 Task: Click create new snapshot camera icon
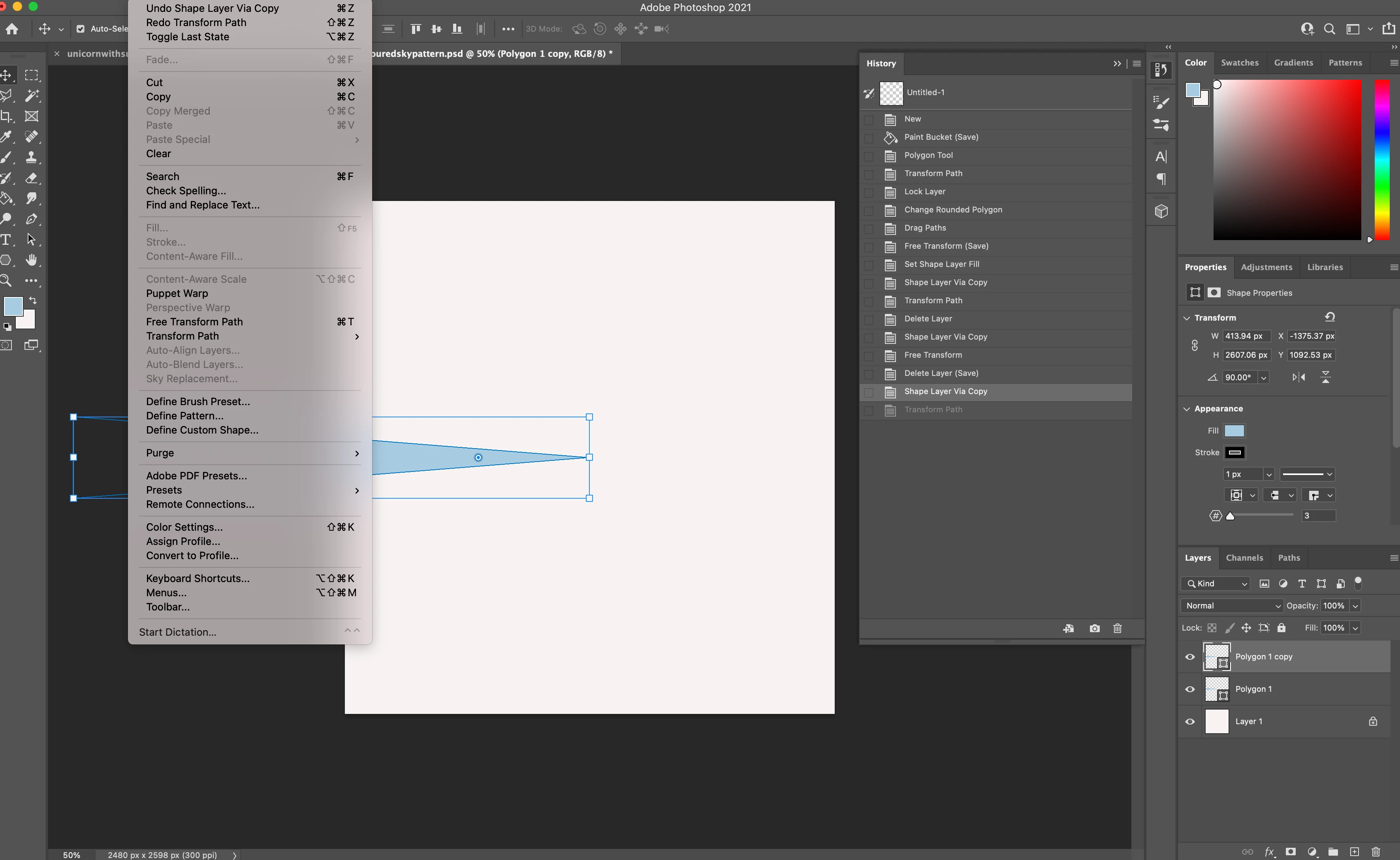click(x=1094, y=629)
